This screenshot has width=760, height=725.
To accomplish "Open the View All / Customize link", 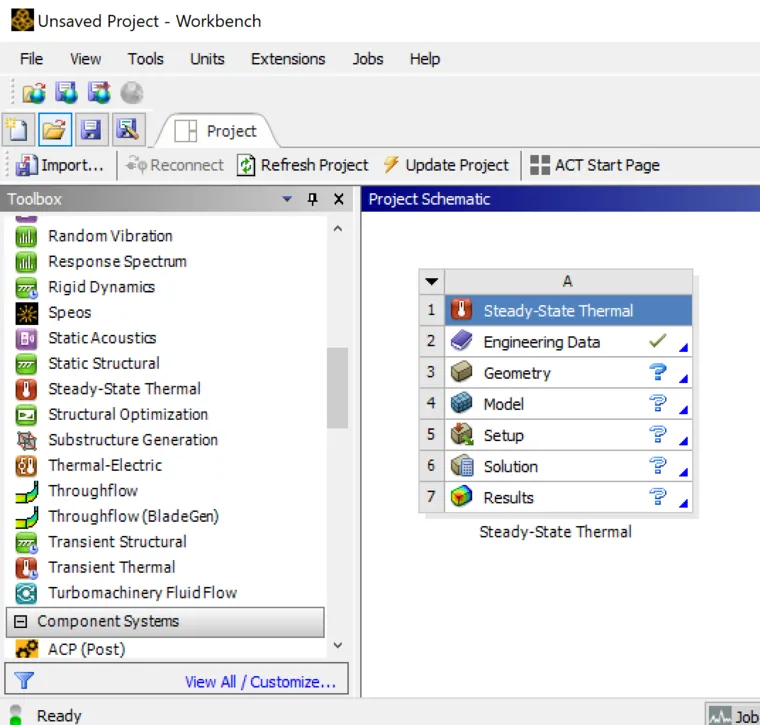I will 260,682.
